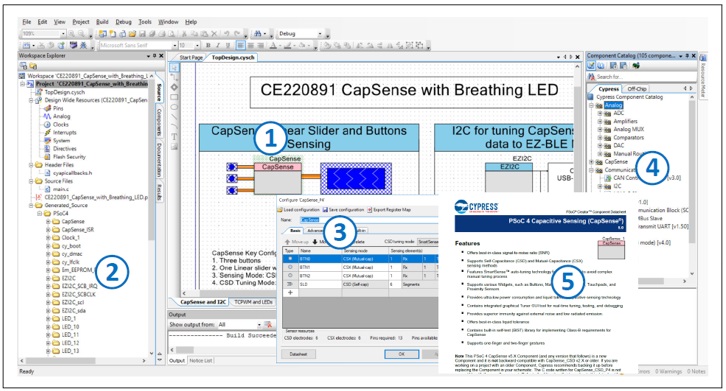Open the Debug menu
The width and height of the screenshot is (726, 391).
point(124,22)
